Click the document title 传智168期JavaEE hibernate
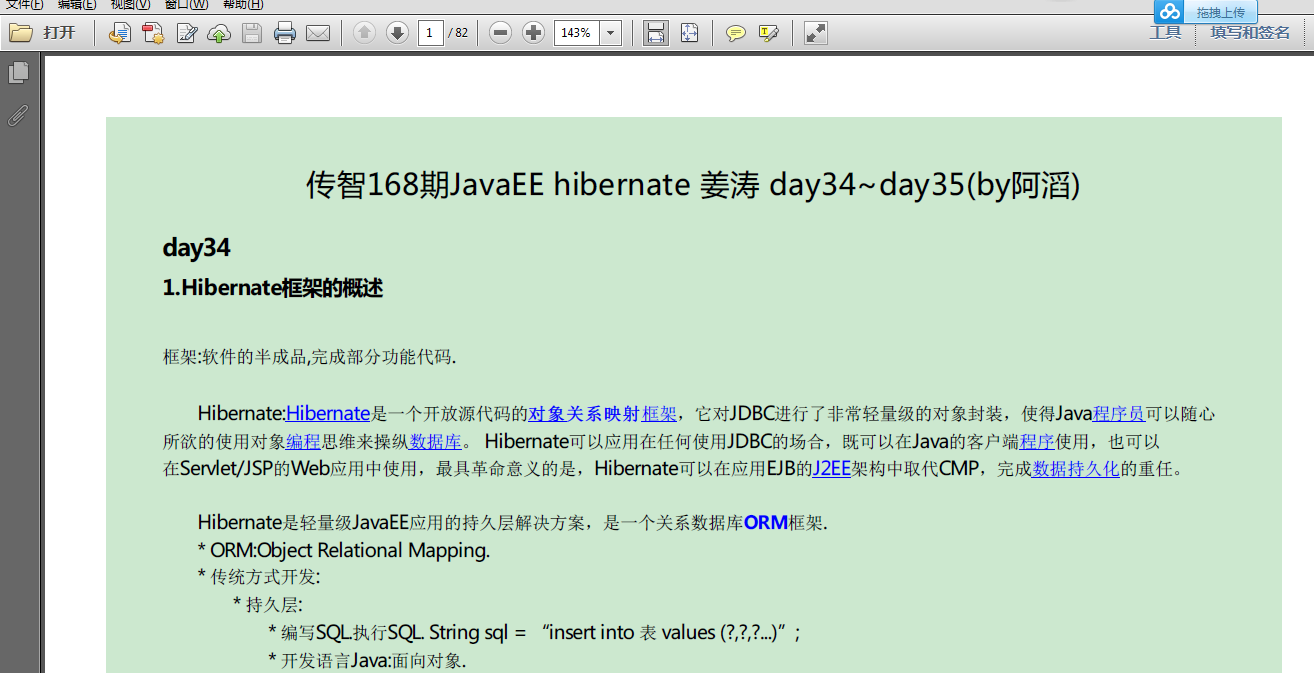 tap(693, 185)
